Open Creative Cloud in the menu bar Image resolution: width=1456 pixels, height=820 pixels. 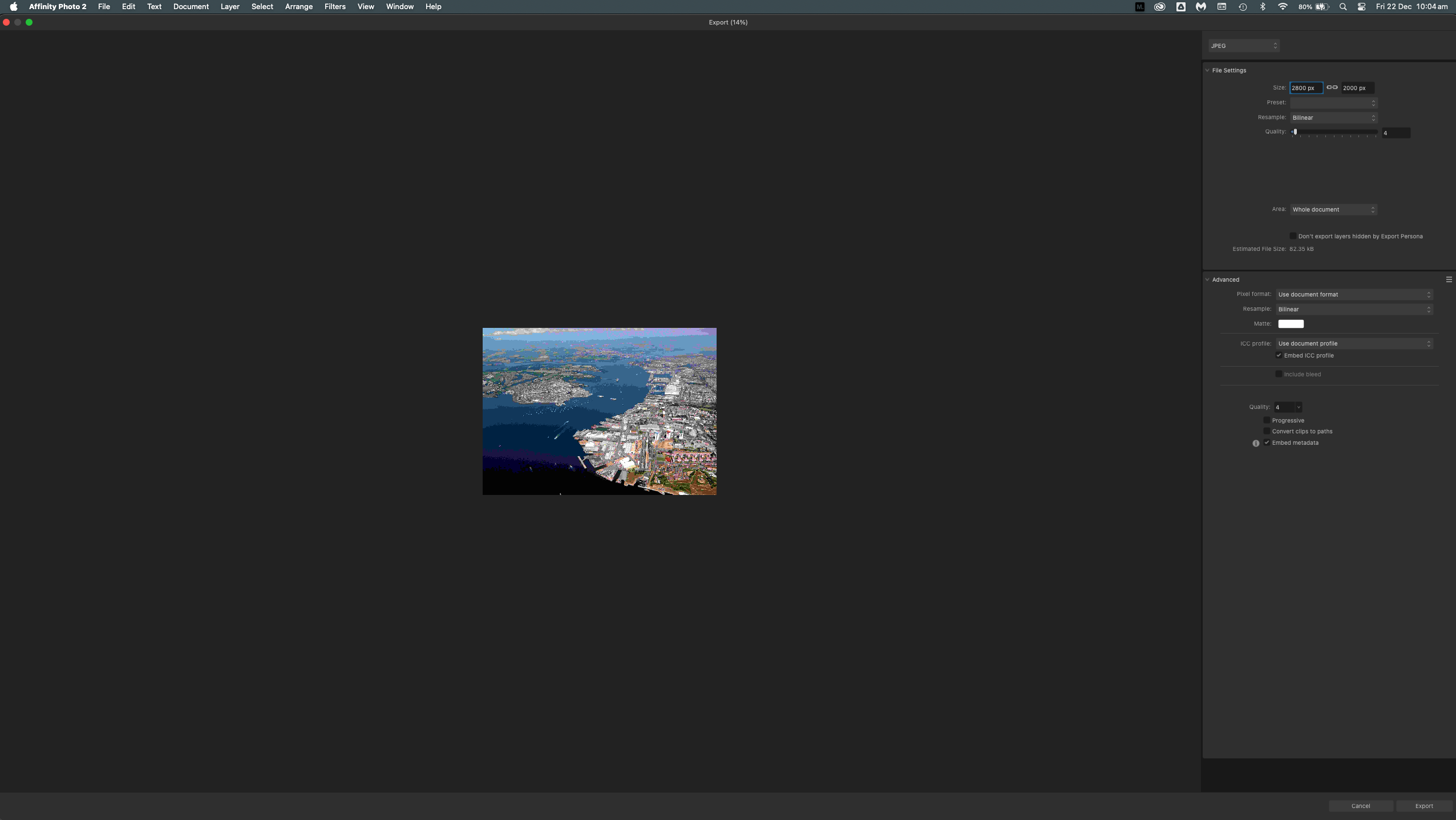click(x=1159, y=7)
